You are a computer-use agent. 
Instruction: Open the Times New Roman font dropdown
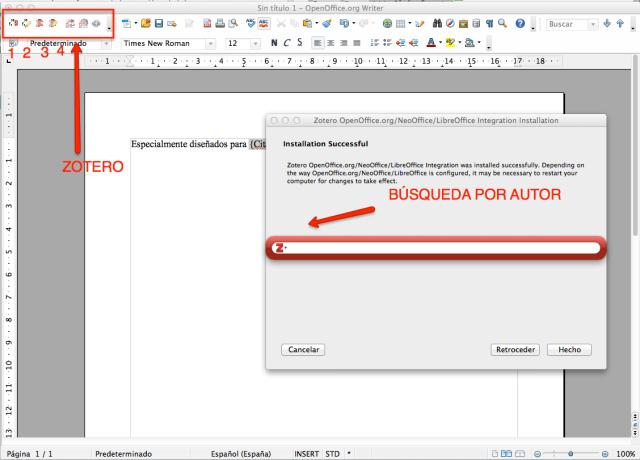209,44
